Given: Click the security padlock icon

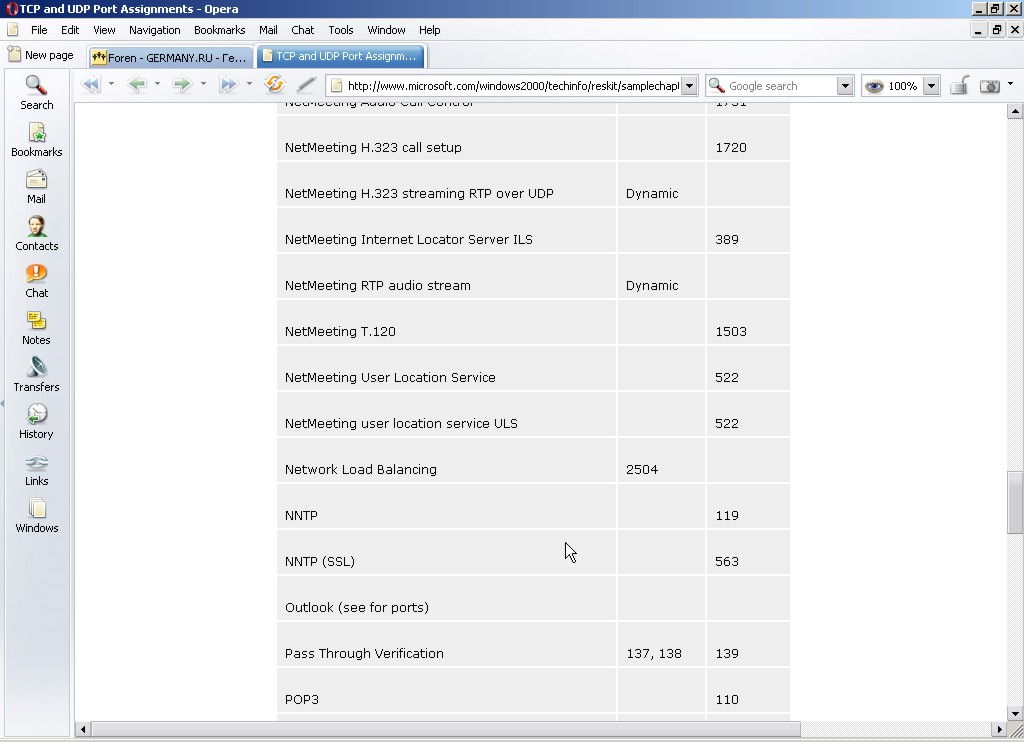Looking at the screenshot, I should 959,86.
